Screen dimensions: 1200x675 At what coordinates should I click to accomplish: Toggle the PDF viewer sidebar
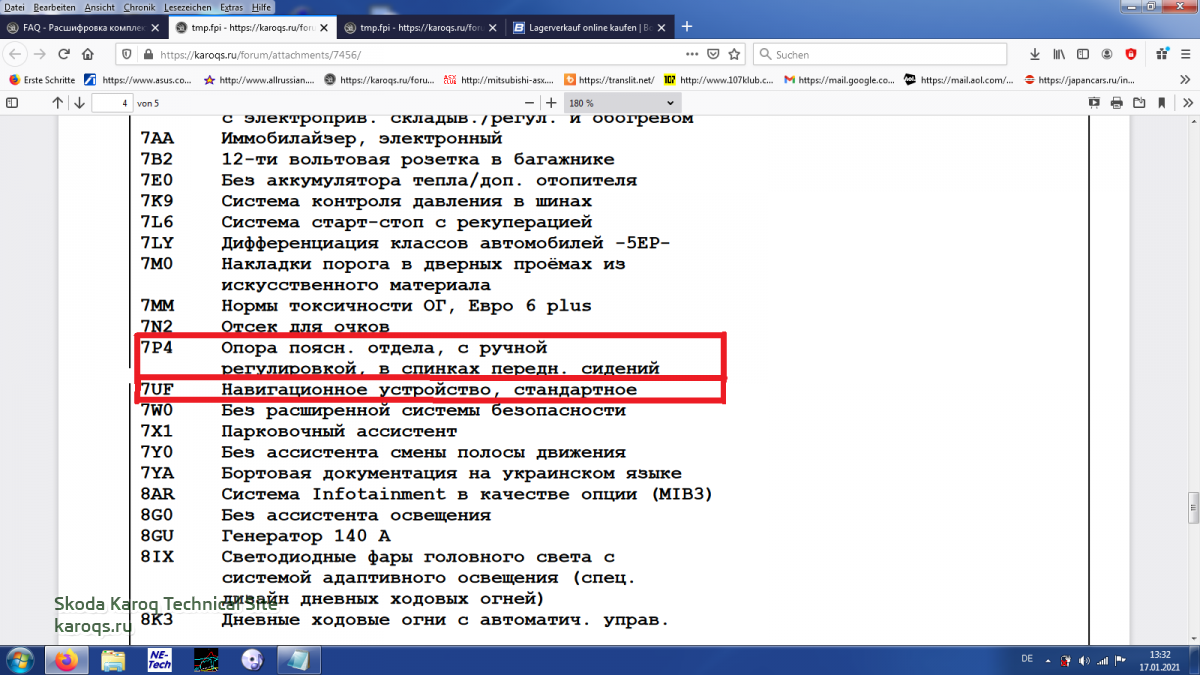11,102
